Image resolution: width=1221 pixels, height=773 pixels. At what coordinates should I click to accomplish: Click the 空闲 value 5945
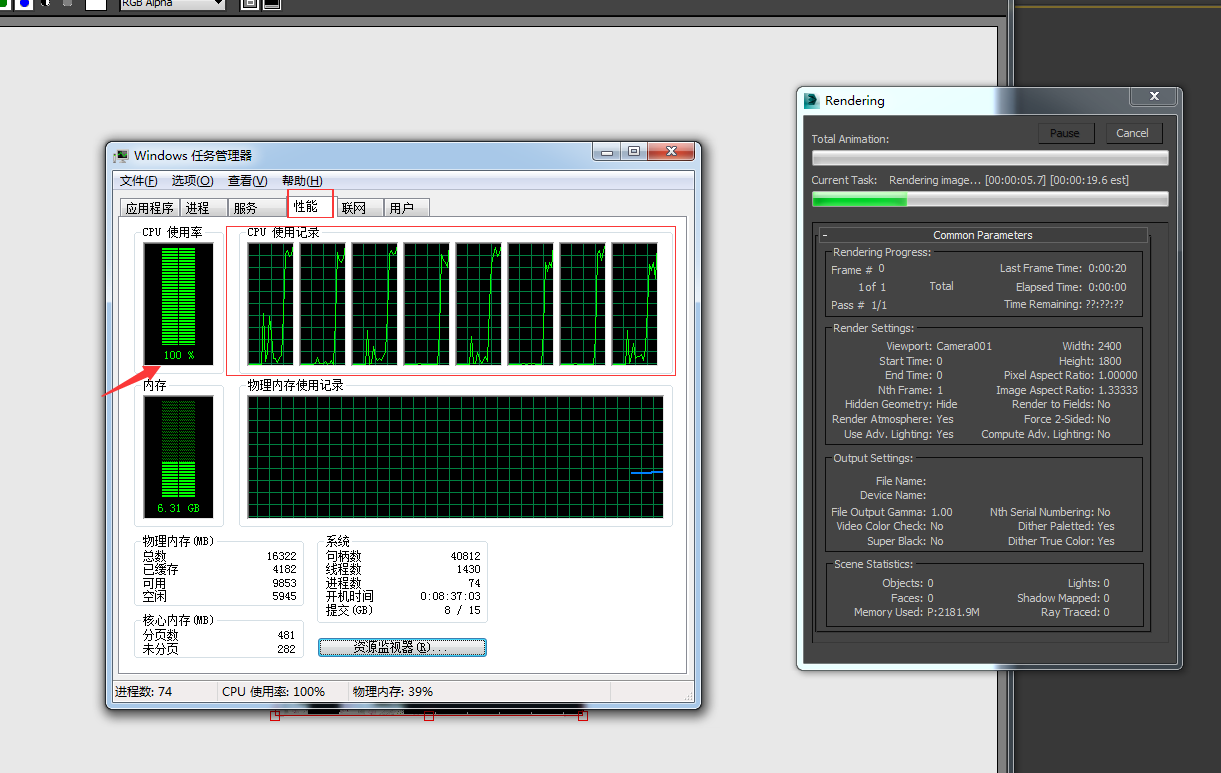tap(285, 596)
